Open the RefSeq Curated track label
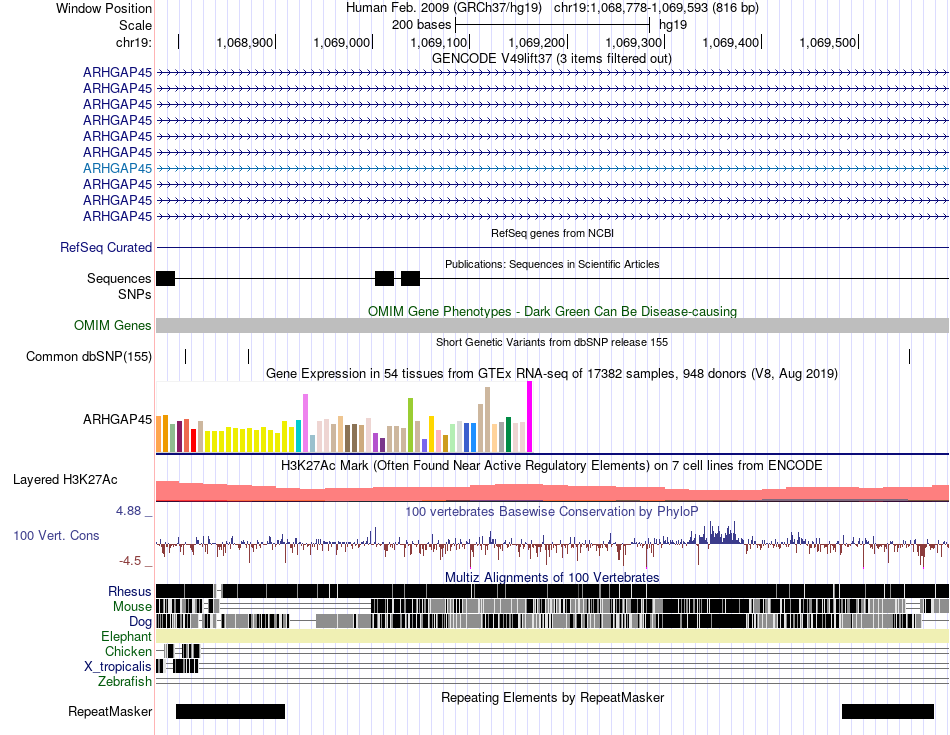The height and width of the screenshot is (735, 950). pyautogui.click(x=106, y=248)
